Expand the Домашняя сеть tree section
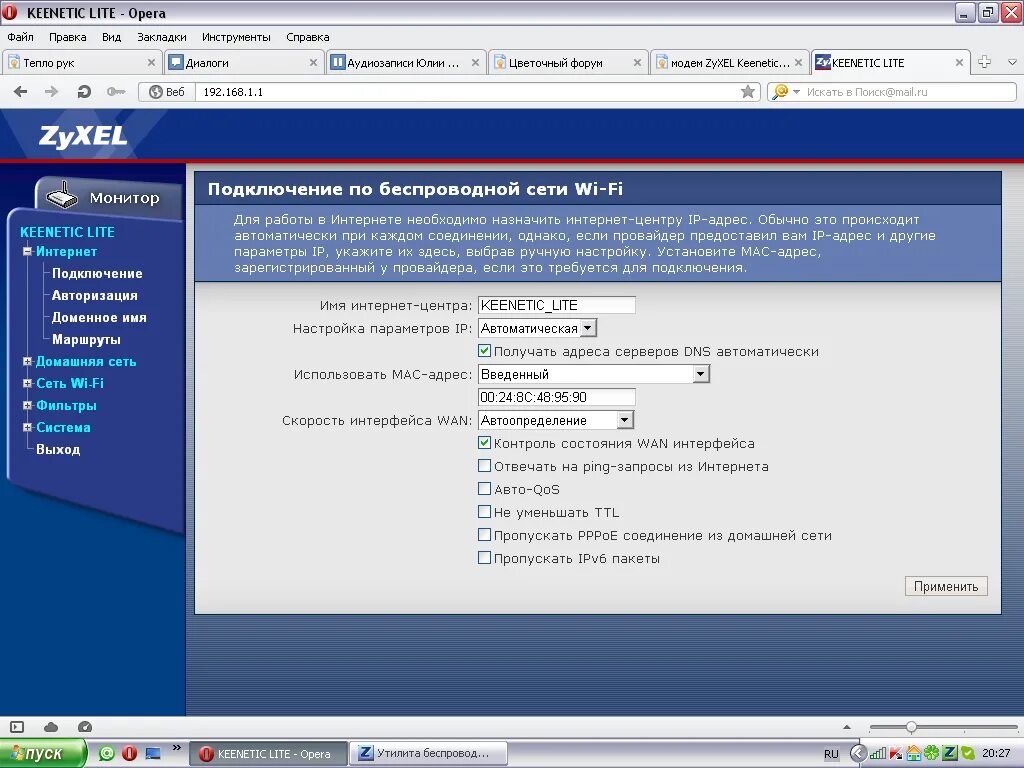 click(27, 361)
